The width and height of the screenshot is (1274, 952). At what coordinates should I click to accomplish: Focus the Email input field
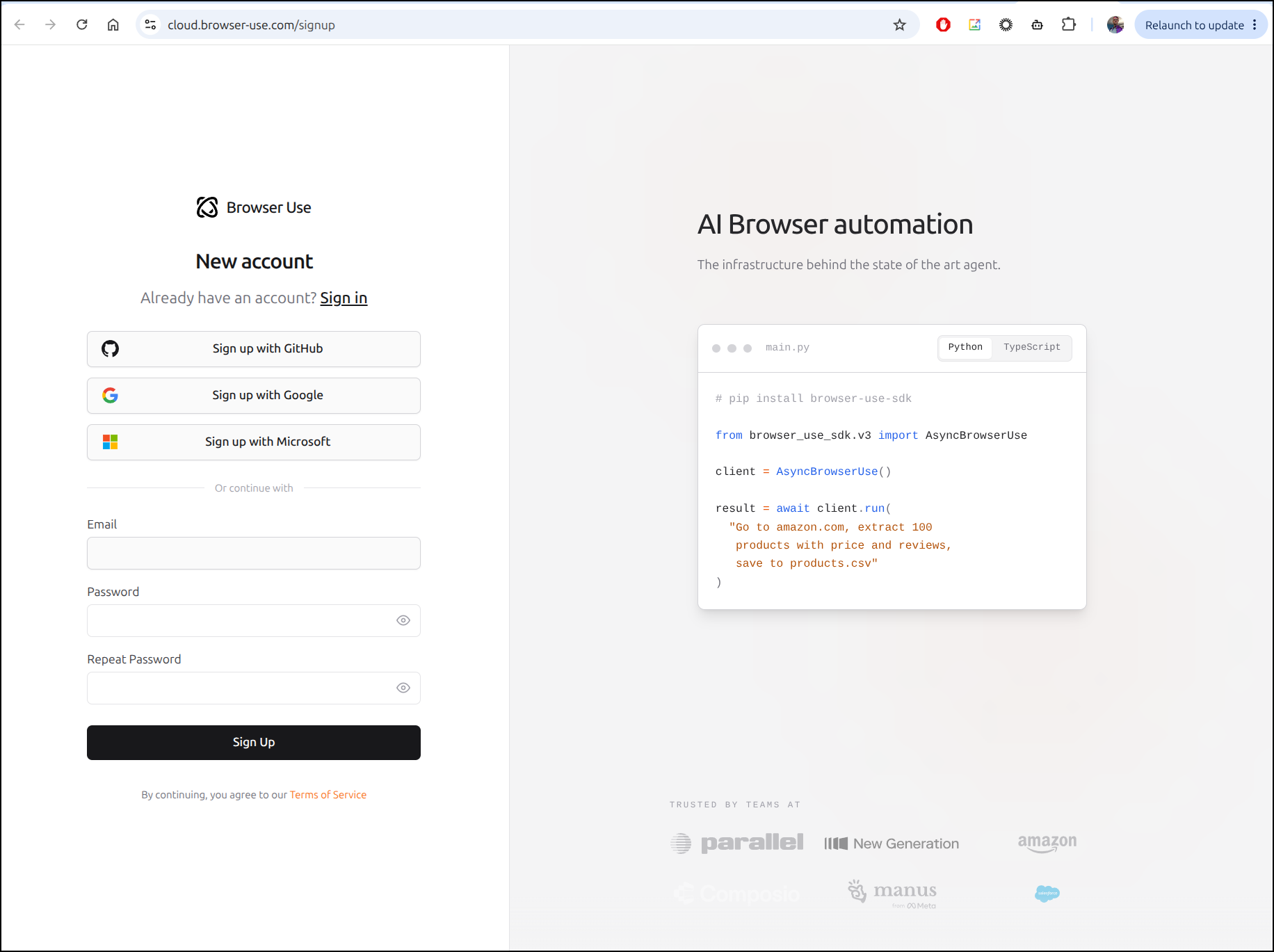point(254,554)
